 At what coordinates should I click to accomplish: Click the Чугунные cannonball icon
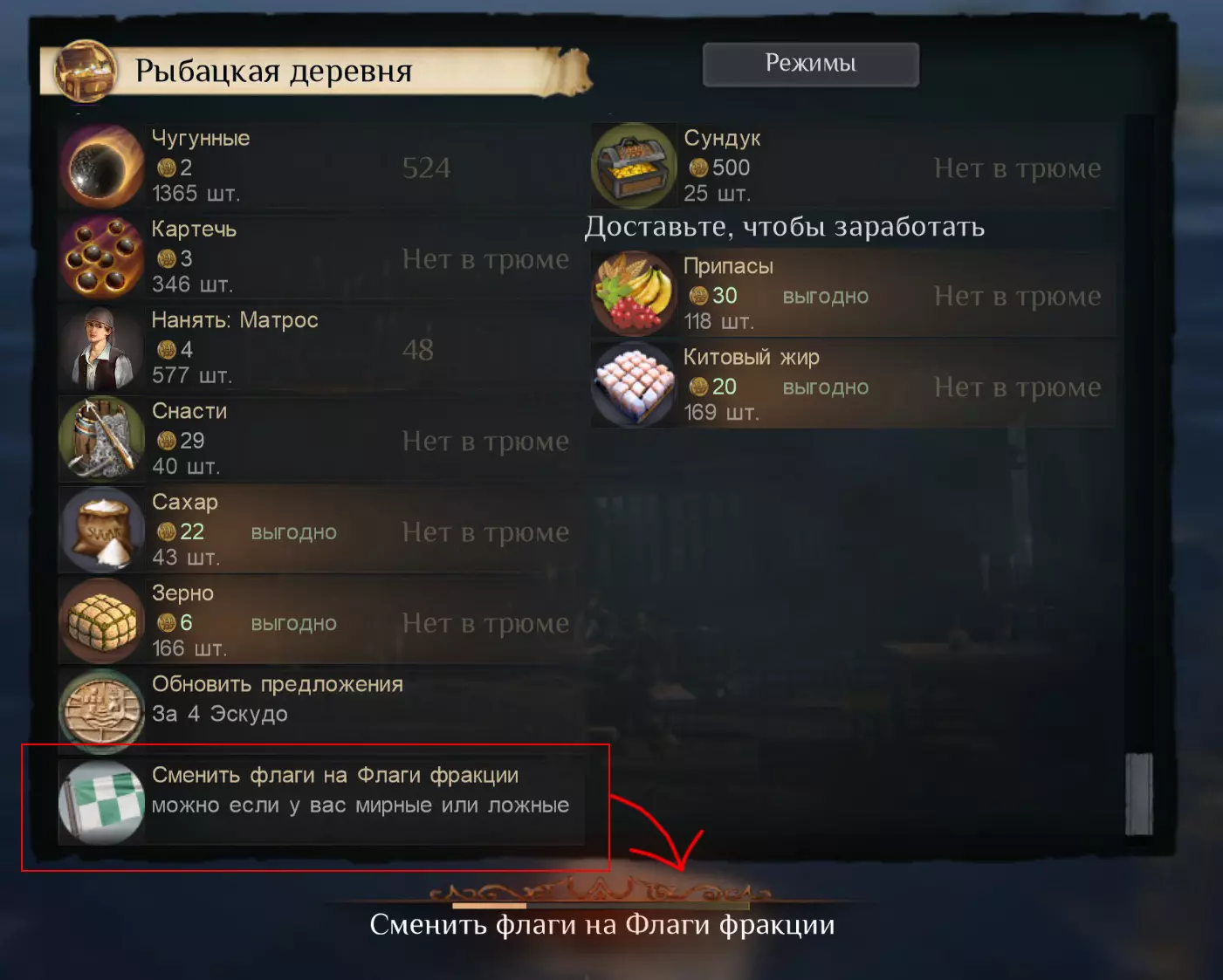102,166
